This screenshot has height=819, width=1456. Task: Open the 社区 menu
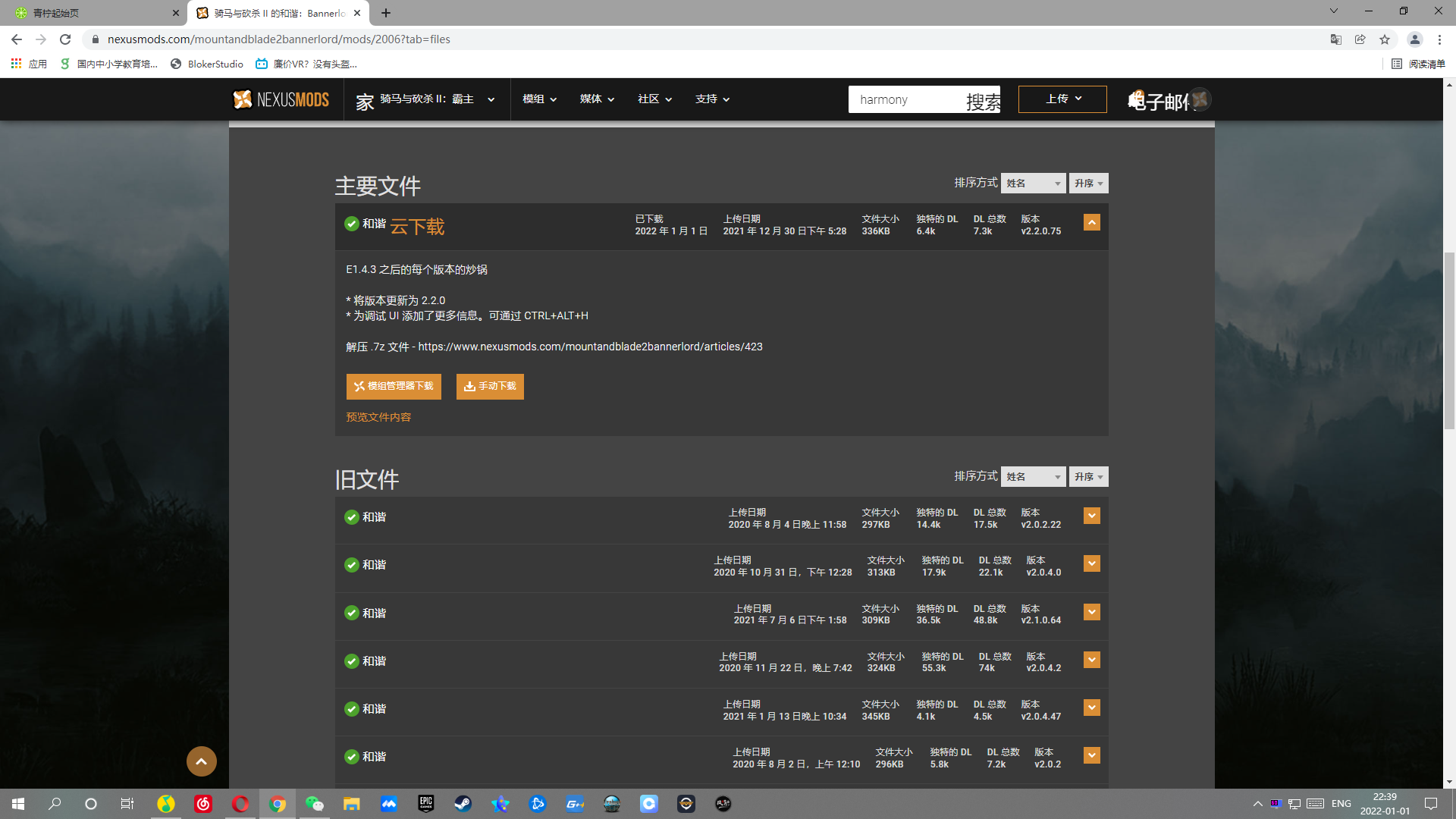click(x=654, y=99)
